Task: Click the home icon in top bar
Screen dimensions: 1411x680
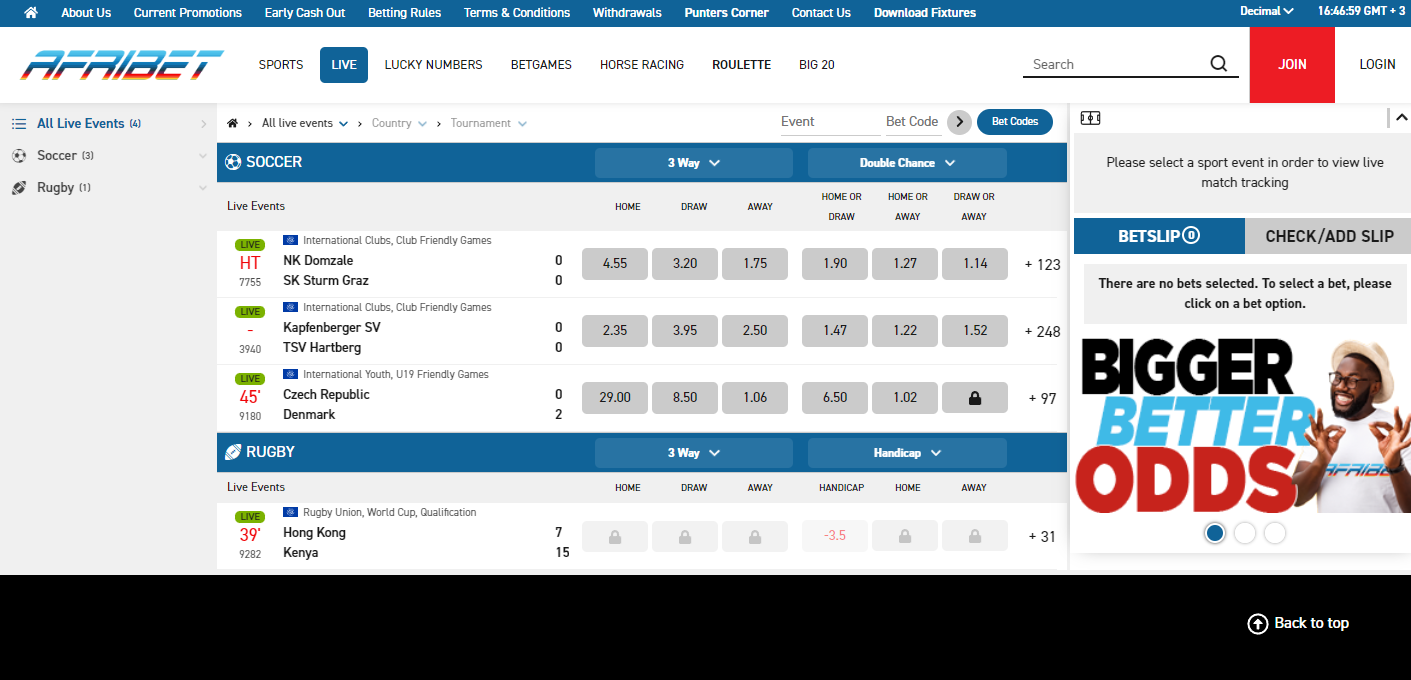Action: pyautogui.click(x=31, y=13)
